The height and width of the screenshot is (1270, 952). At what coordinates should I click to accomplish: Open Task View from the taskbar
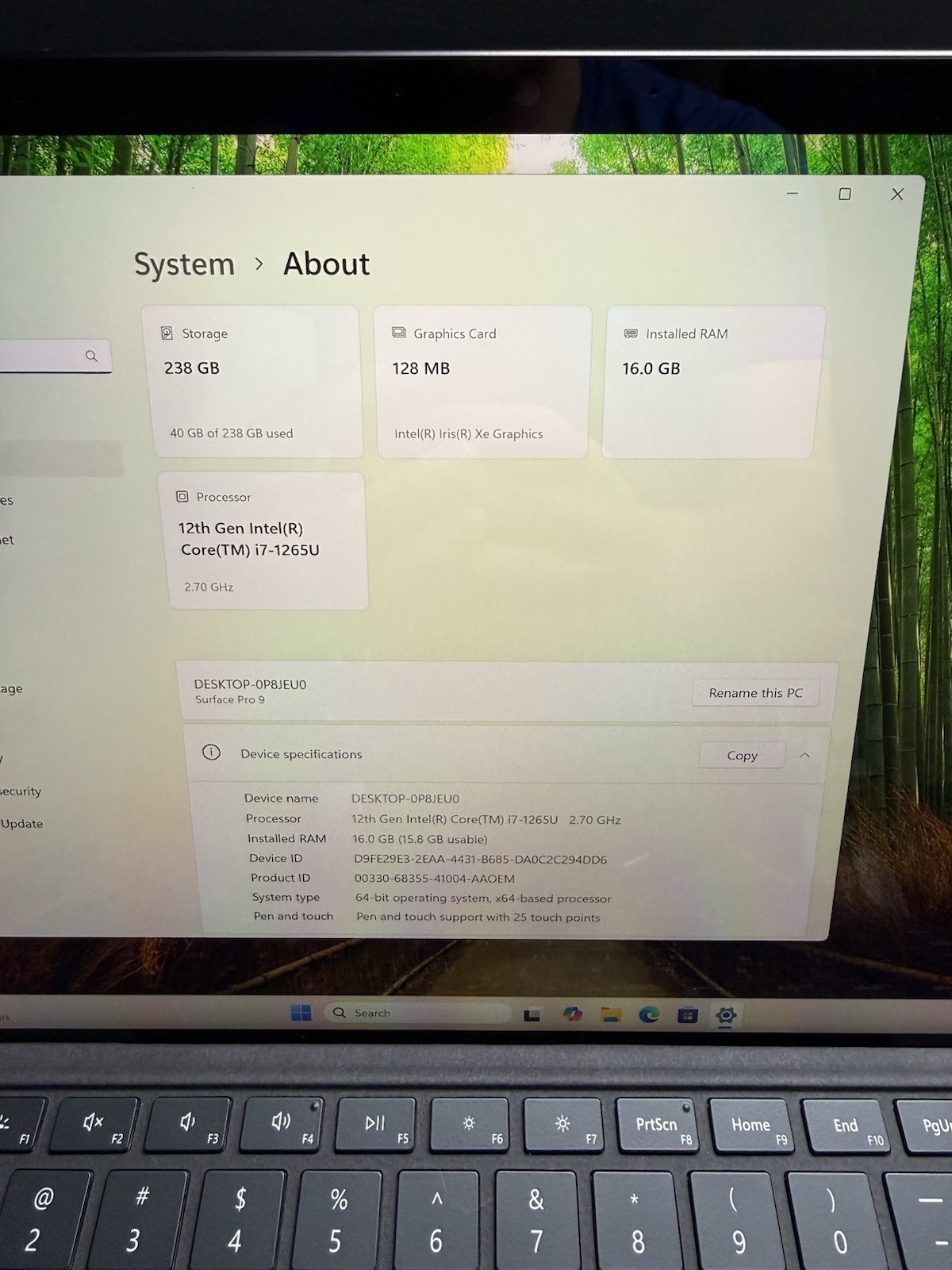[x=532, y=1014]
